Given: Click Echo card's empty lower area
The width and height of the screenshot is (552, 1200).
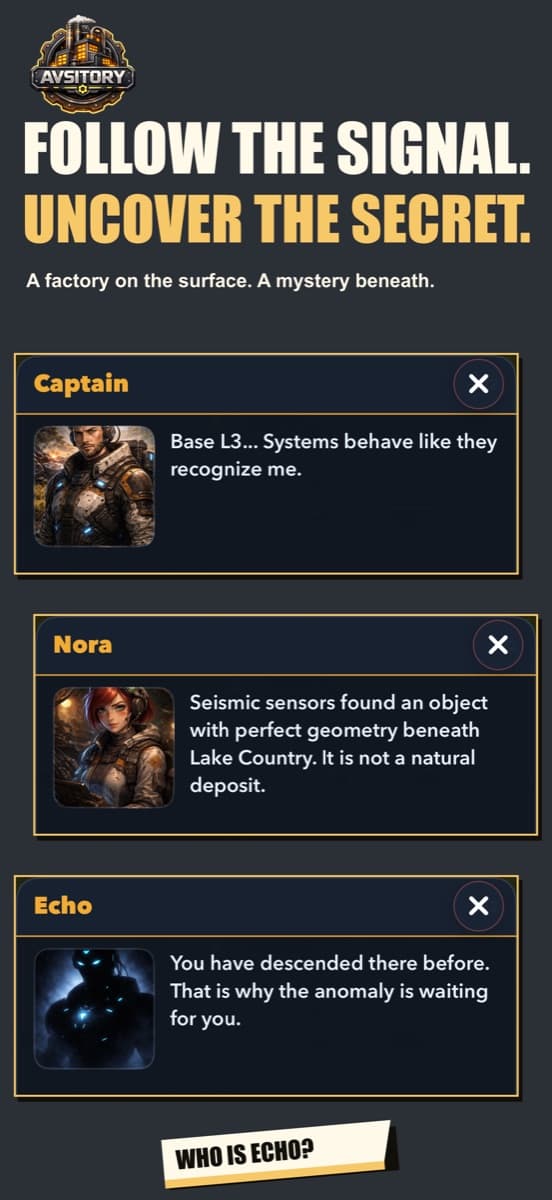Looking at the screenshot, I should pos(335,1062).
